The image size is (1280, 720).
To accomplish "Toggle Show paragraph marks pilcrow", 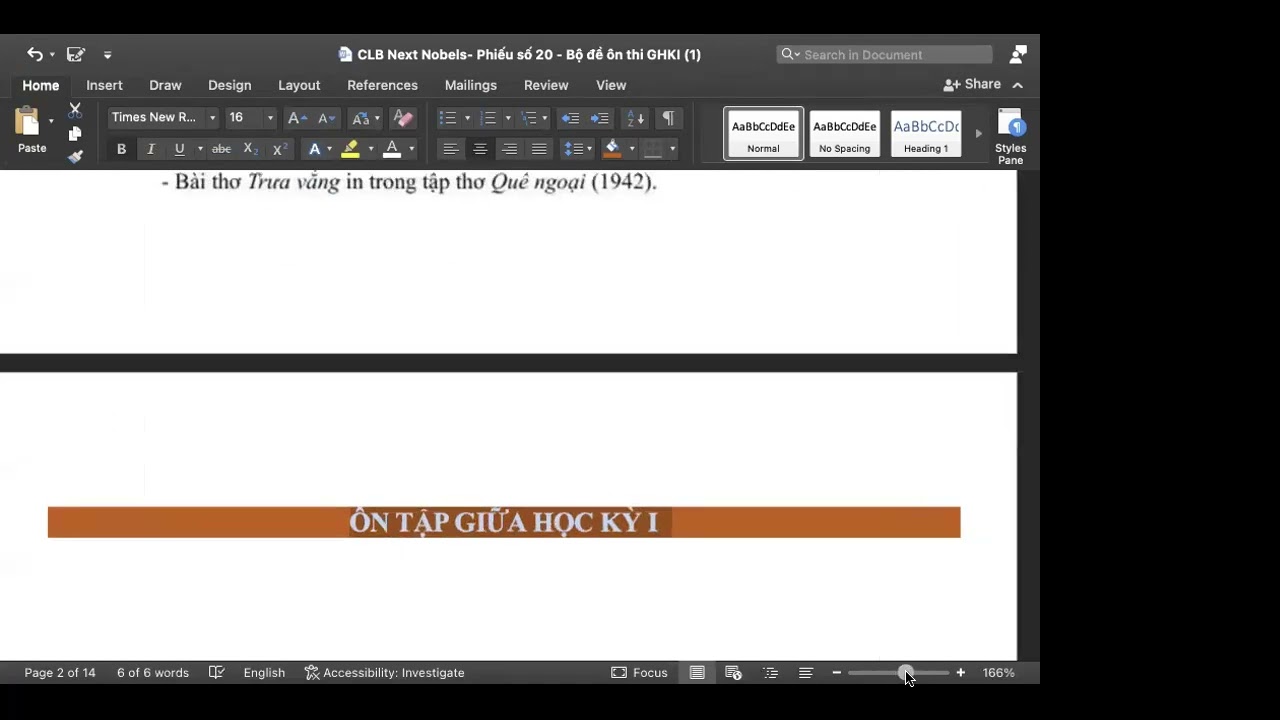I will (668, 118).
